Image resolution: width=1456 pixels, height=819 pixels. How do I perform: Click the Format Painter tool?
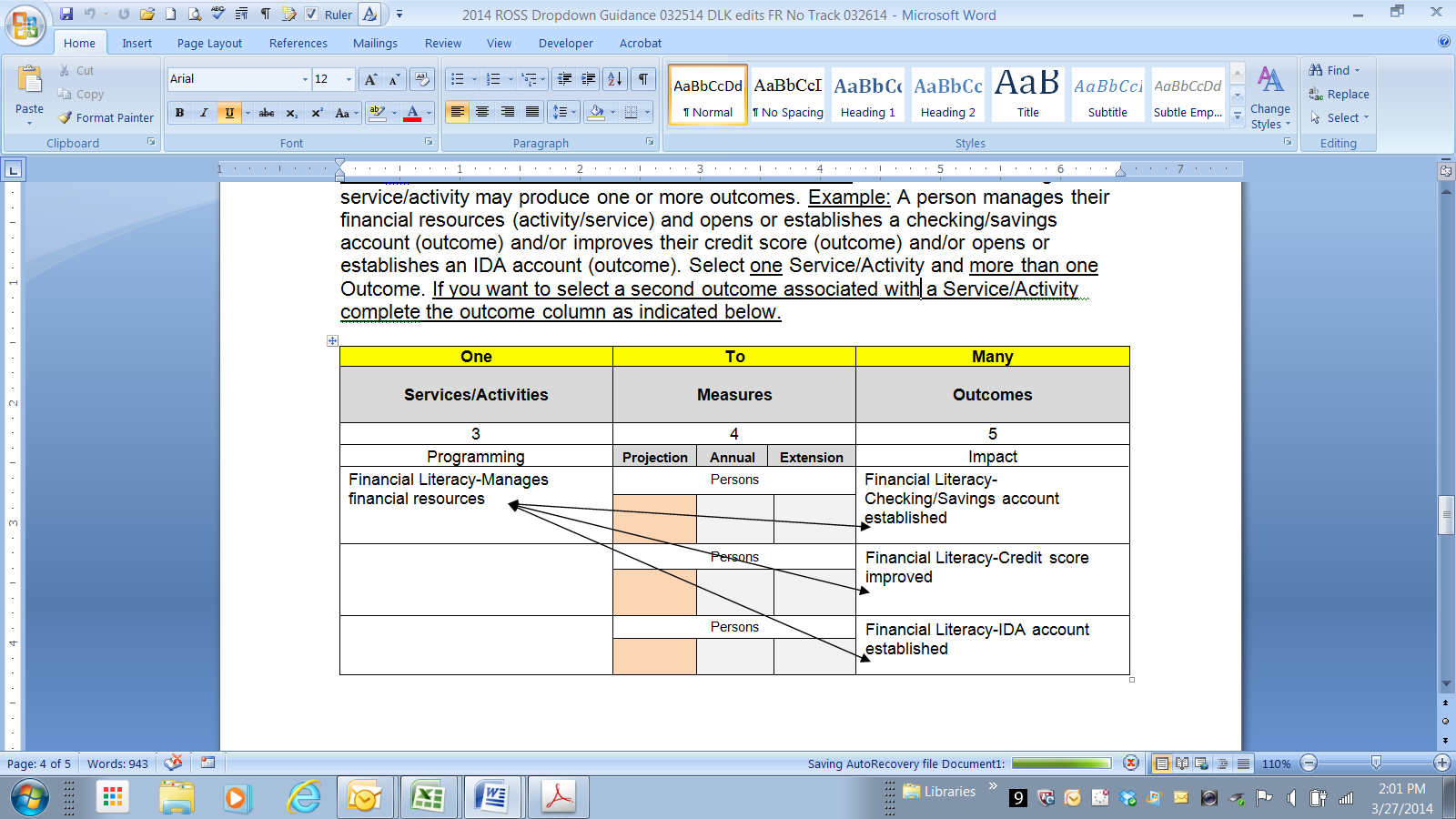(106, 117)
